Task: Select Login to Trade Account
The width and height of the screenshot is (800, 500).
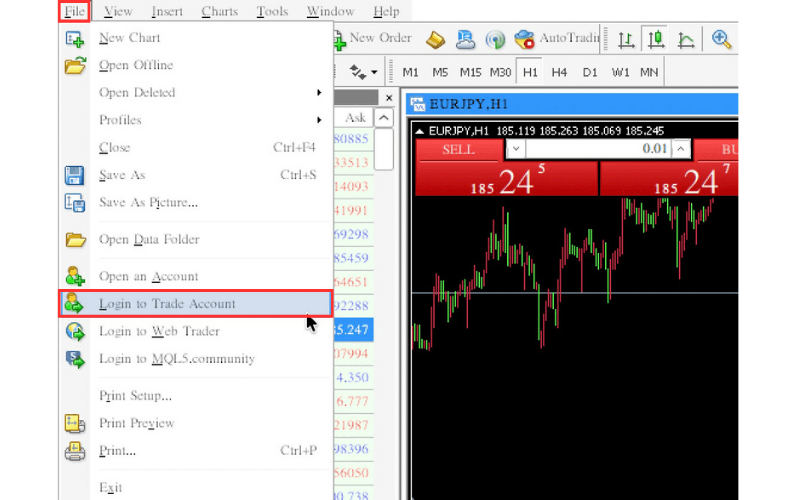Action: (x=196, y=304)
